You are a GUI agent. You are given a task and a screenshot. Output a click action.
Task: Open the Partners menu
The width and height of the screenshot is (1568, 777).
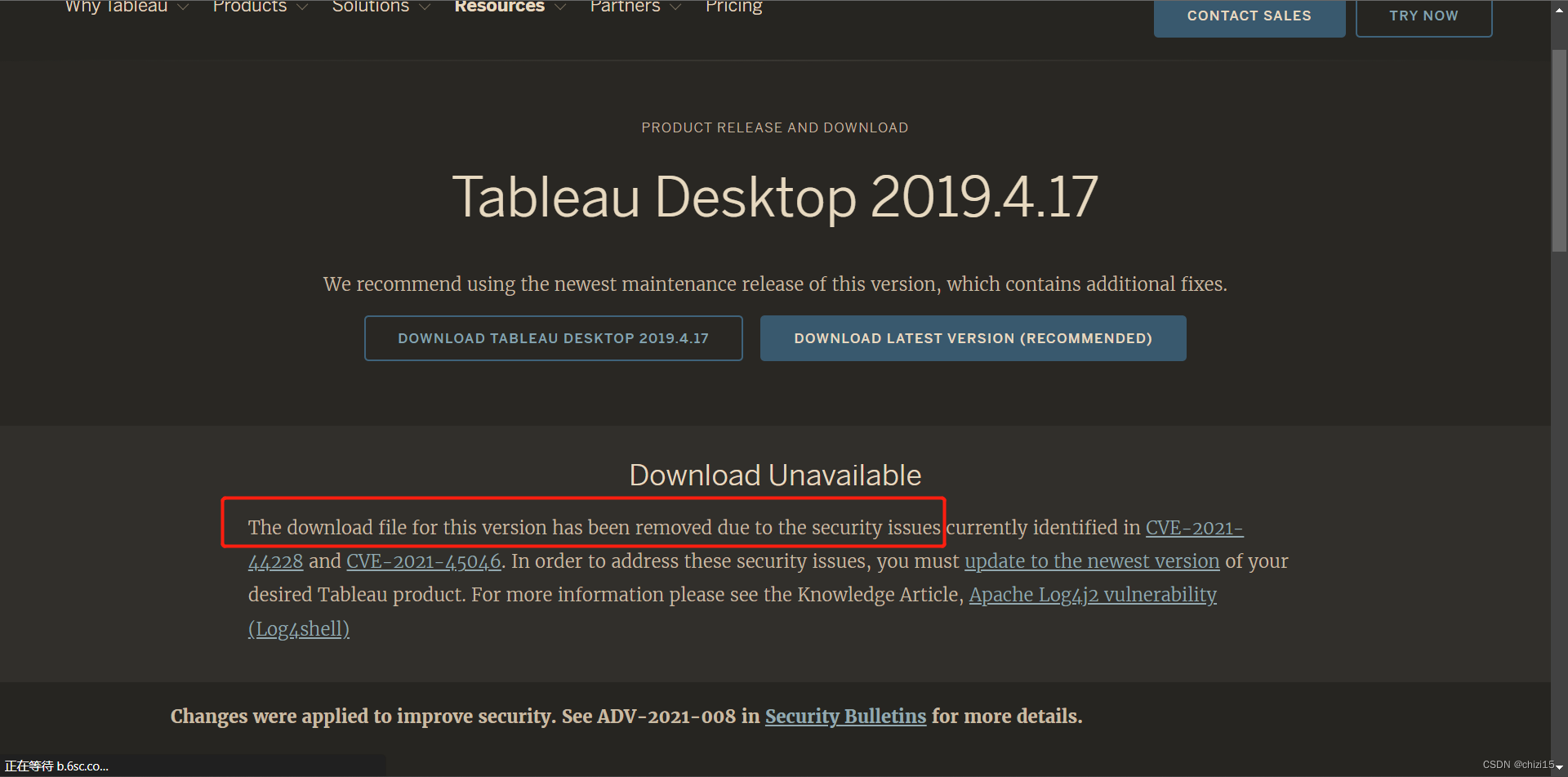click(x=625, y=7)
